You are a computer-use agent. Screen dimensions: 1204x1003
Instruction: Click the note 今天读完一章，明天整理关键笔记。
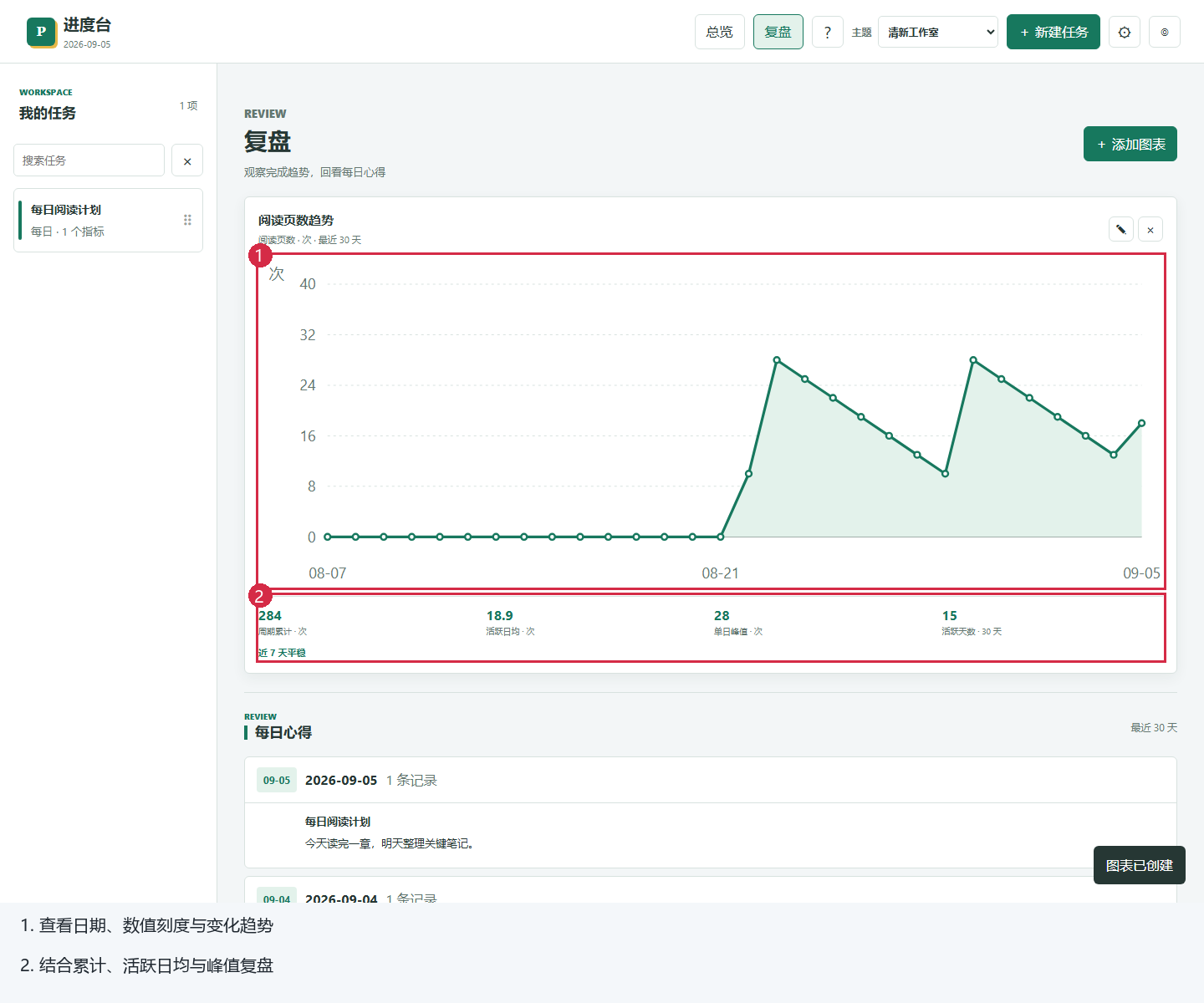tap(391, 843)
